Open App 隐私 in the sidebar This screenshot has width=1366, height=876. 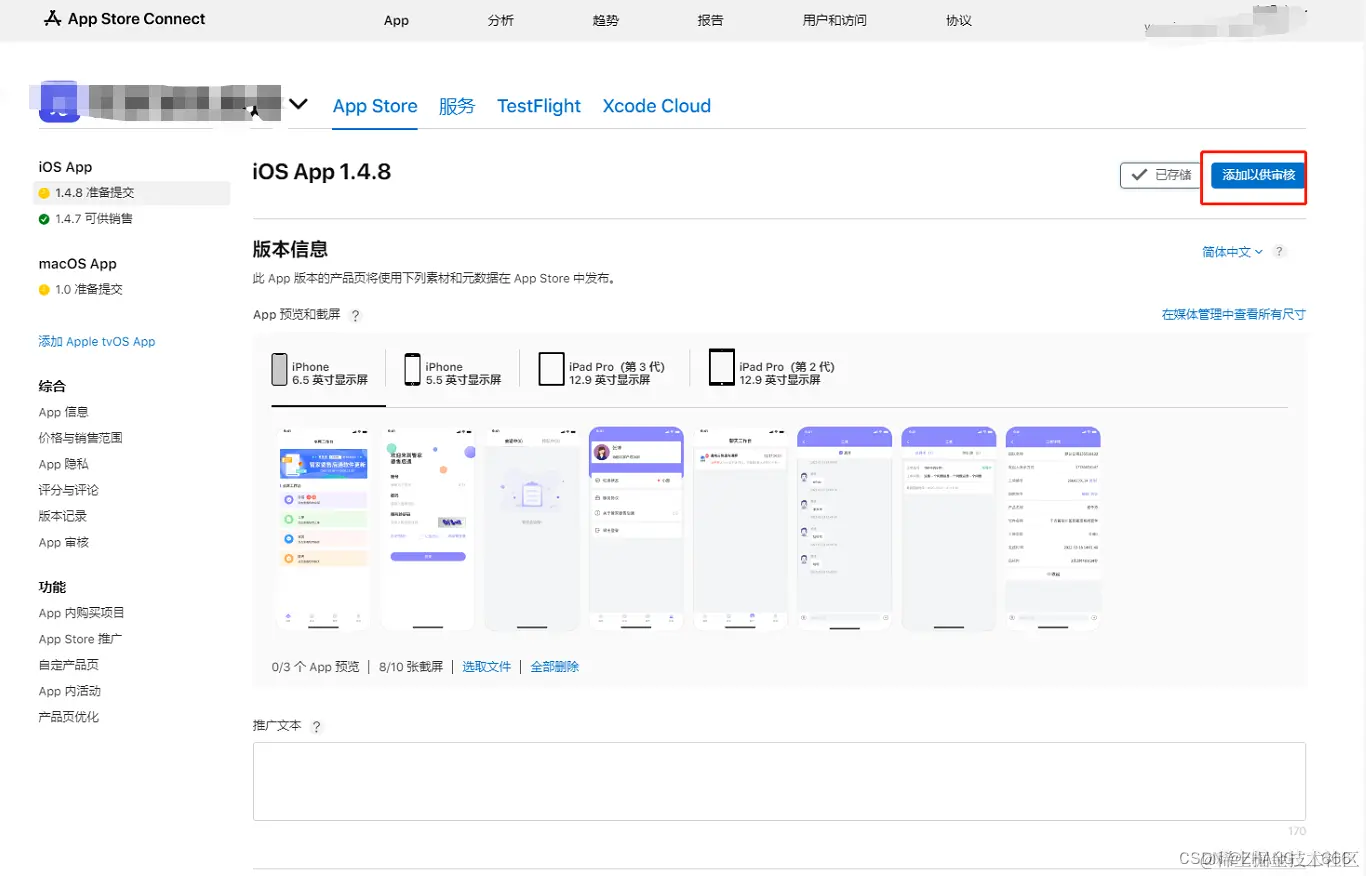pyautogui.click(x=63, y=464)
